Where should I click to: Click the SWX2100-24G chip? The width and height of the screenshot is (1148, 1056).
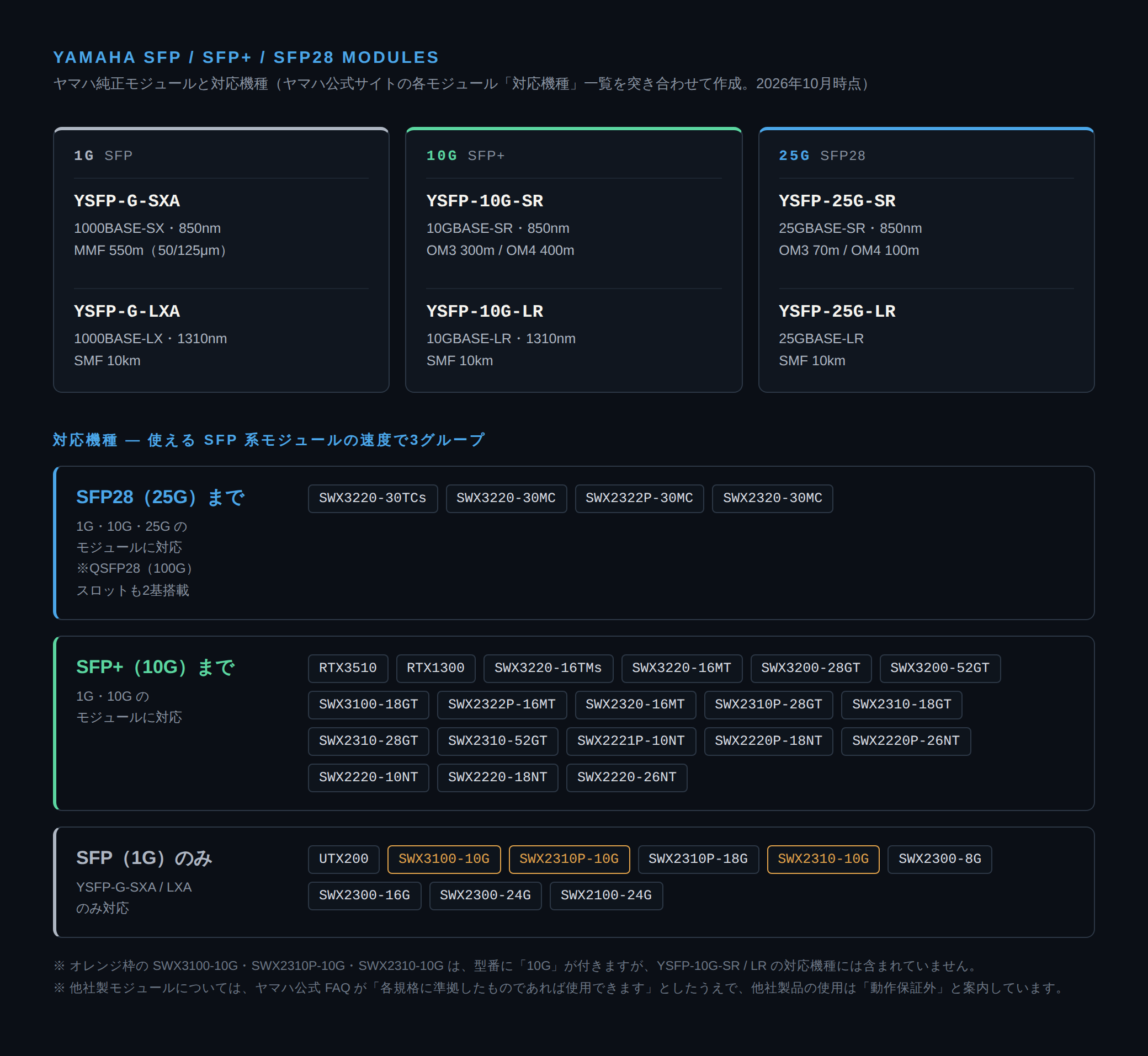(607, 896)
